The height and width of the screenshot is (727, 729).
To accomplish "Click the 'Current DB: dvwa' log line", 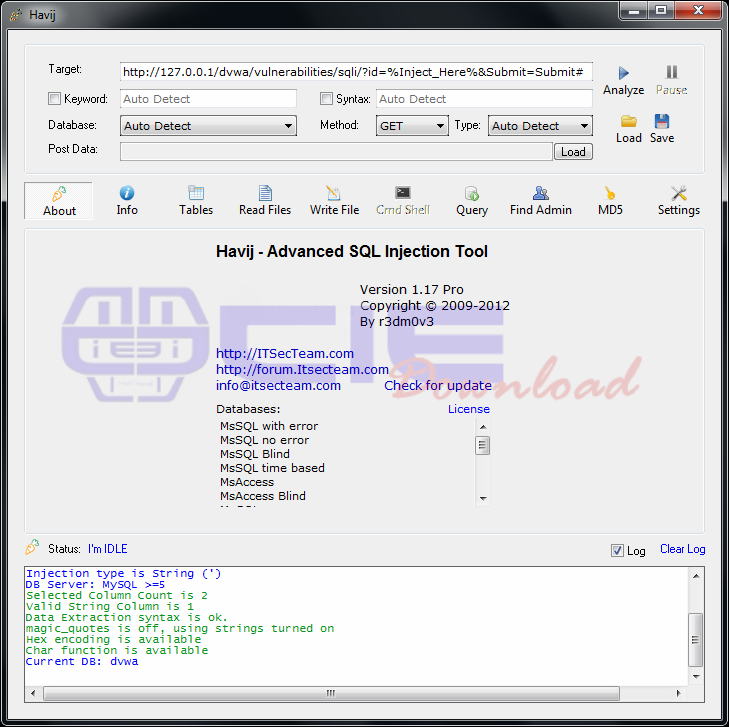I will pyautogui.click(x=82, y=661).
